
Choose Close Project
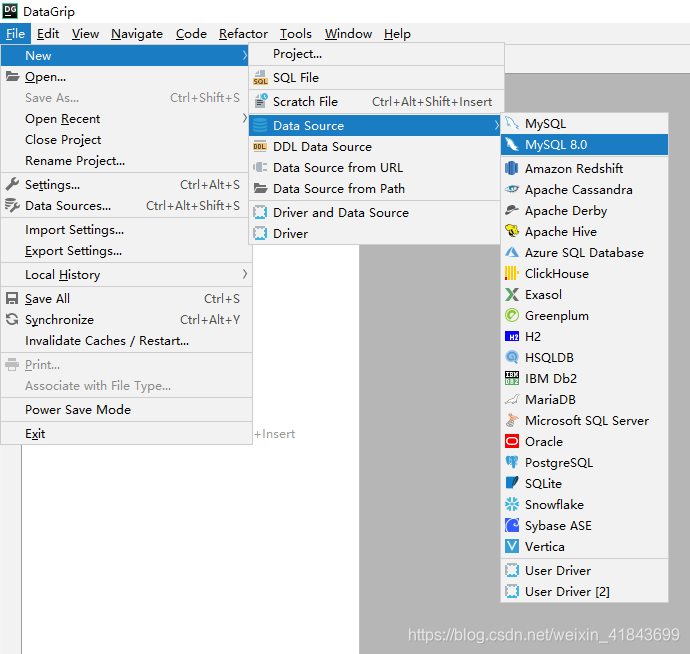[x=127, y=140]
